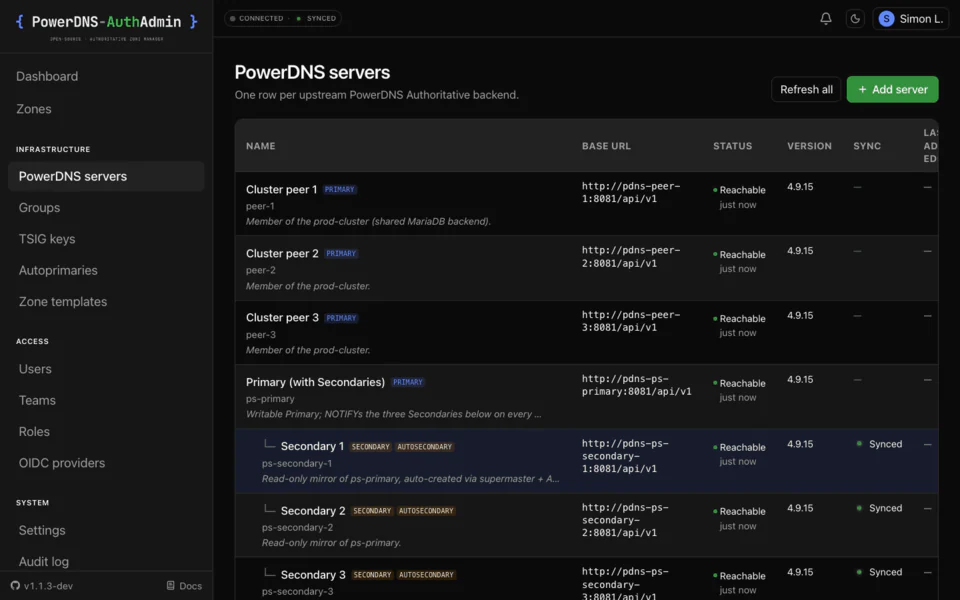Open Groups page

point(39,208)
